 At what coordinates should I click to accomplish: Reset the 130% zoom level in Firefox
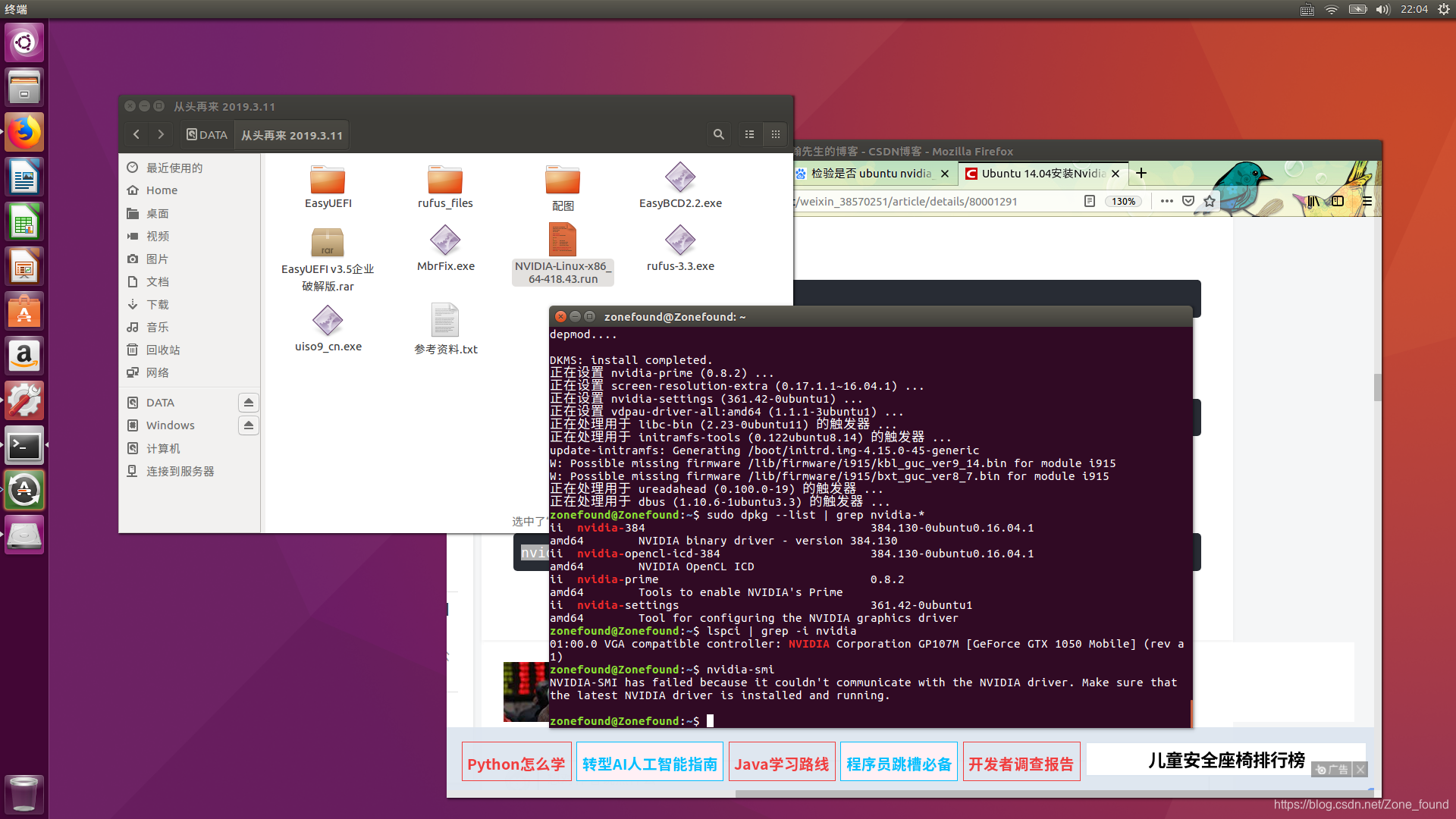[1123, 201]
